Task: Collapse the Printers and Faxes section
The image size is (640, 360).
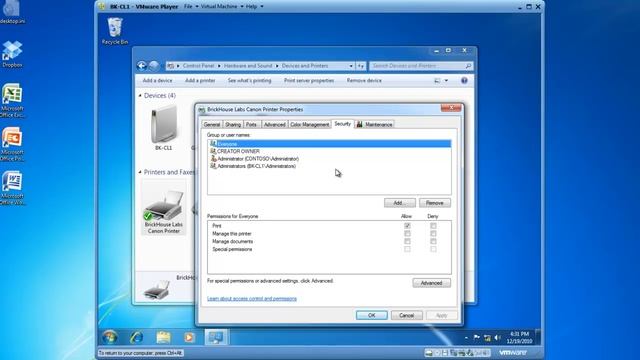Action: 140,172
